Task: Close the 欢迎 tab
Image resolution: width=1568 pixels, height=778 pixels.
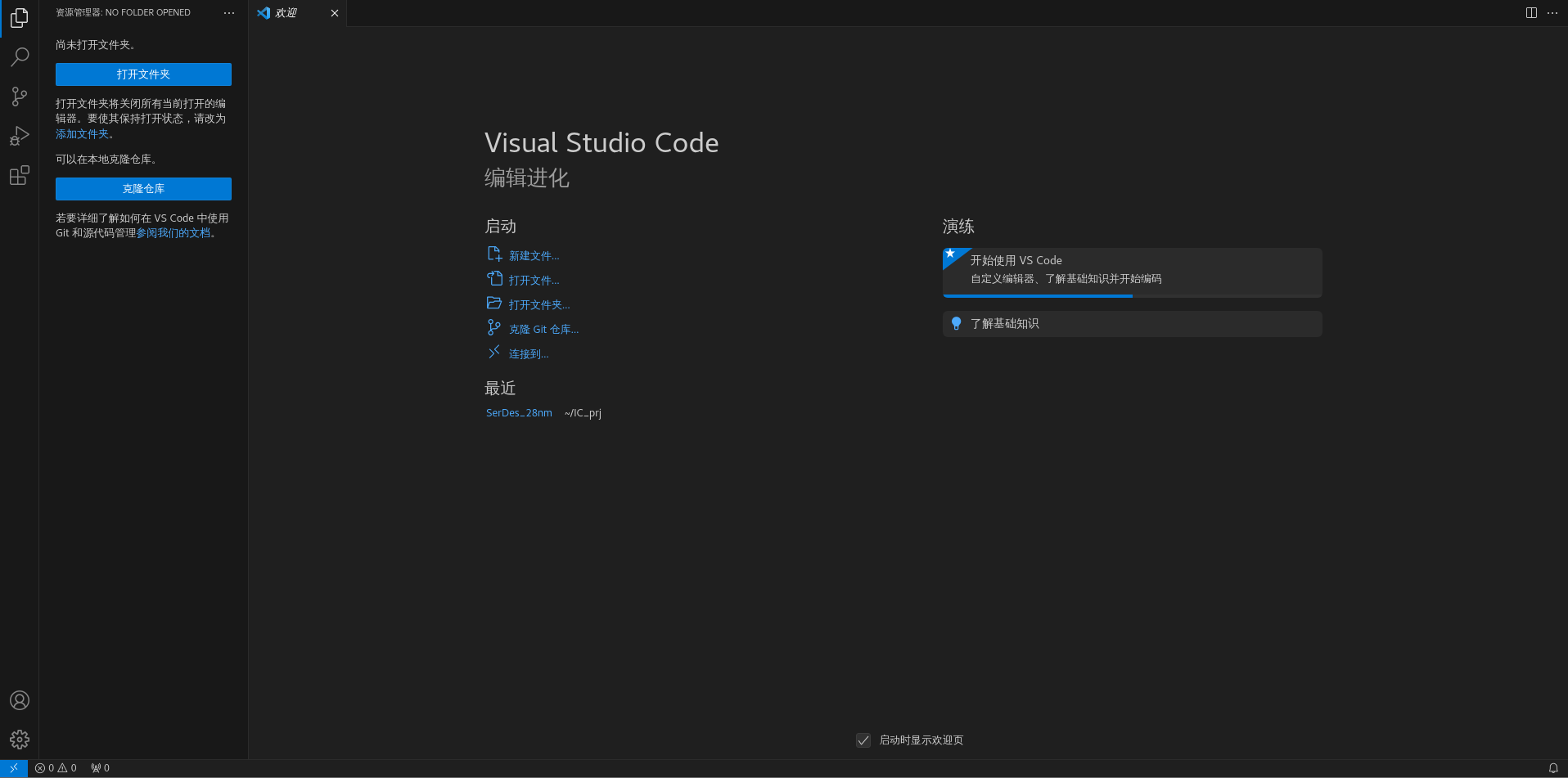Action: coord(334,13)
